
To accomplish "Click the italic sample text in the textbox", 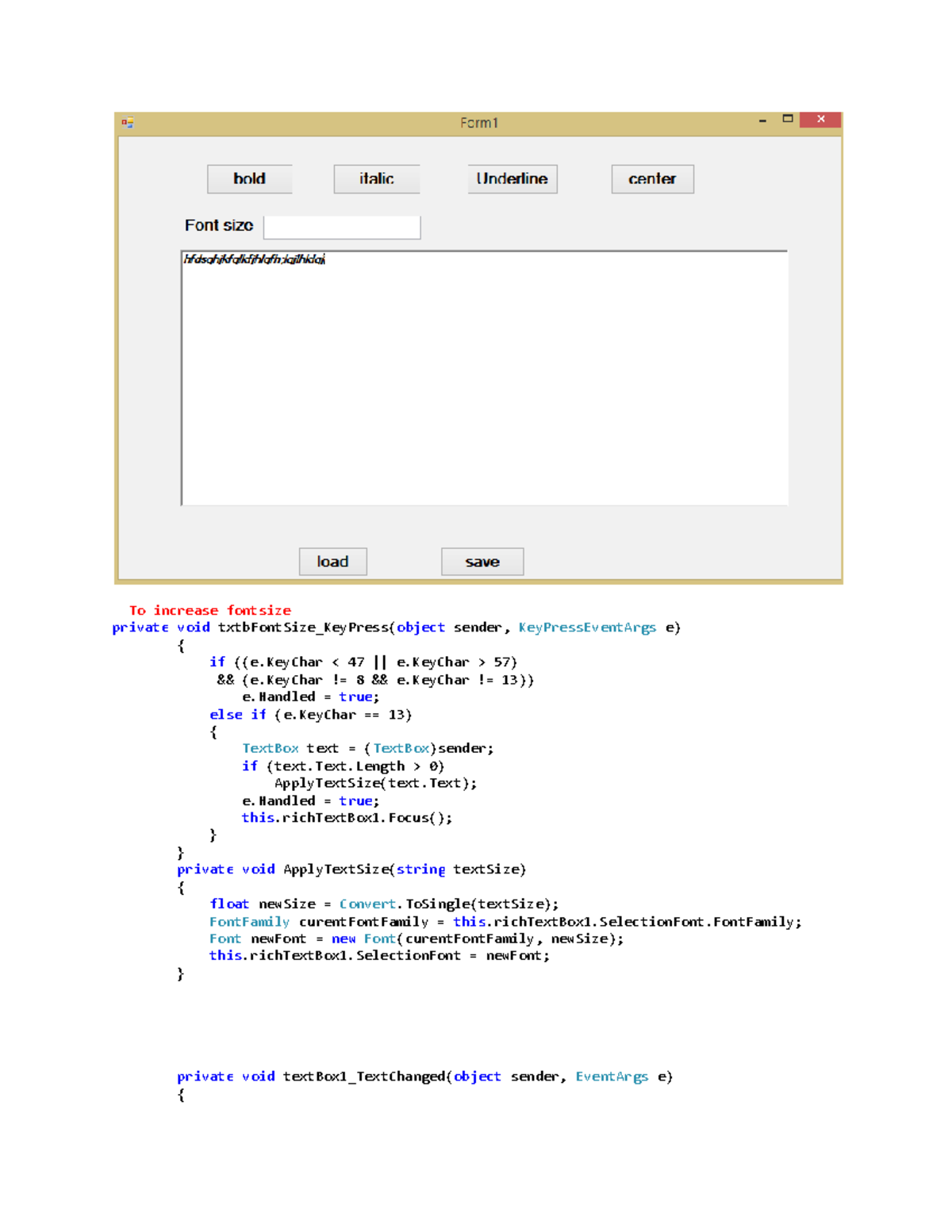I will [x=254, y=259].
